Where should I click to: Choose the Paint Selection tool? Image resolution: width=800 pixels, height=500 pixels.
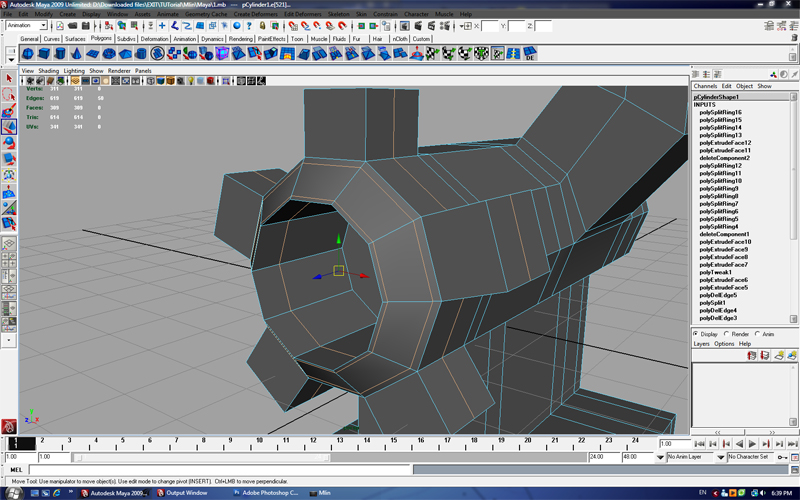pos(8,111)
